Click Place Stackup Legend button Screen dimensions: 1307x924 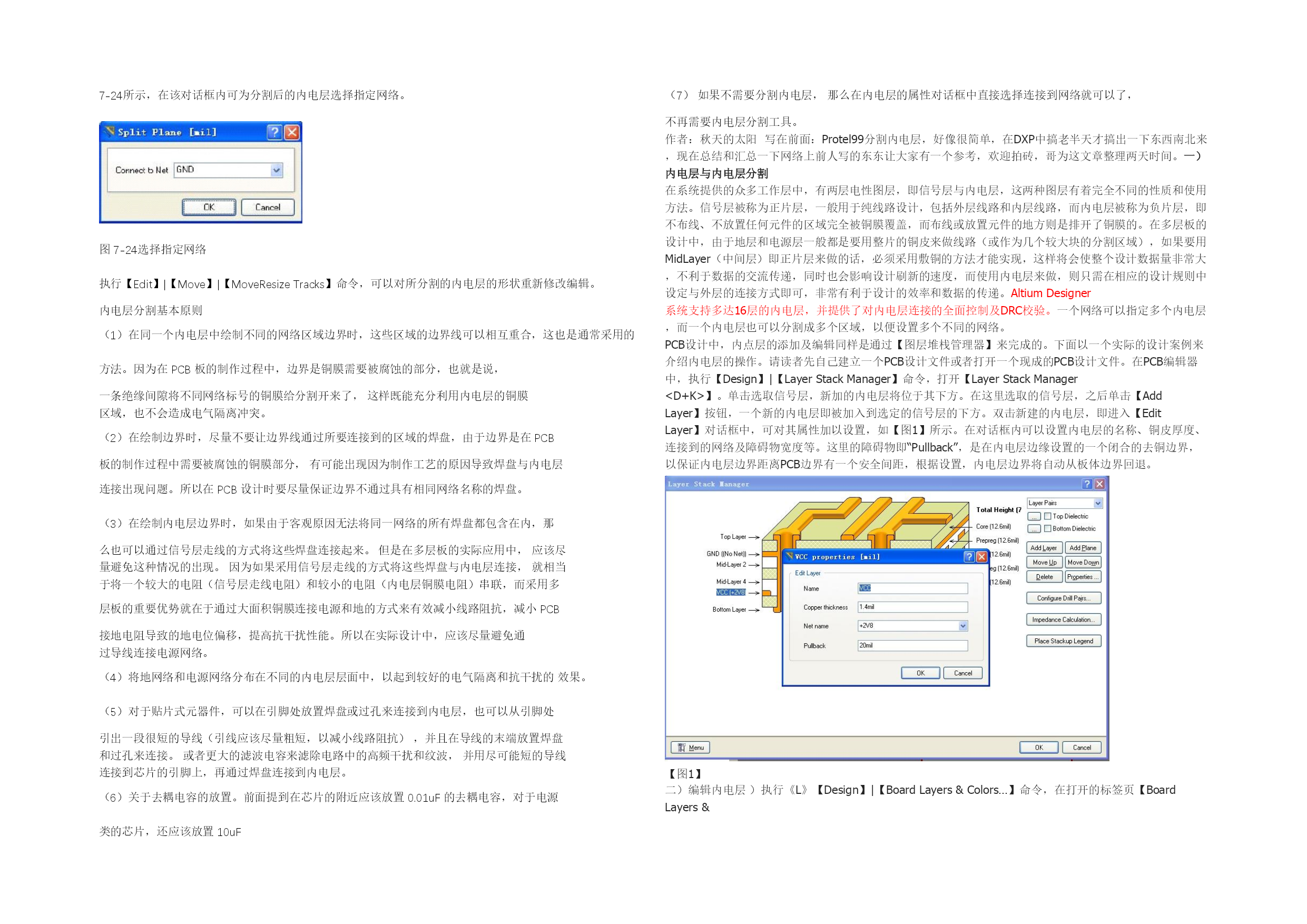tap(1064, 641)
